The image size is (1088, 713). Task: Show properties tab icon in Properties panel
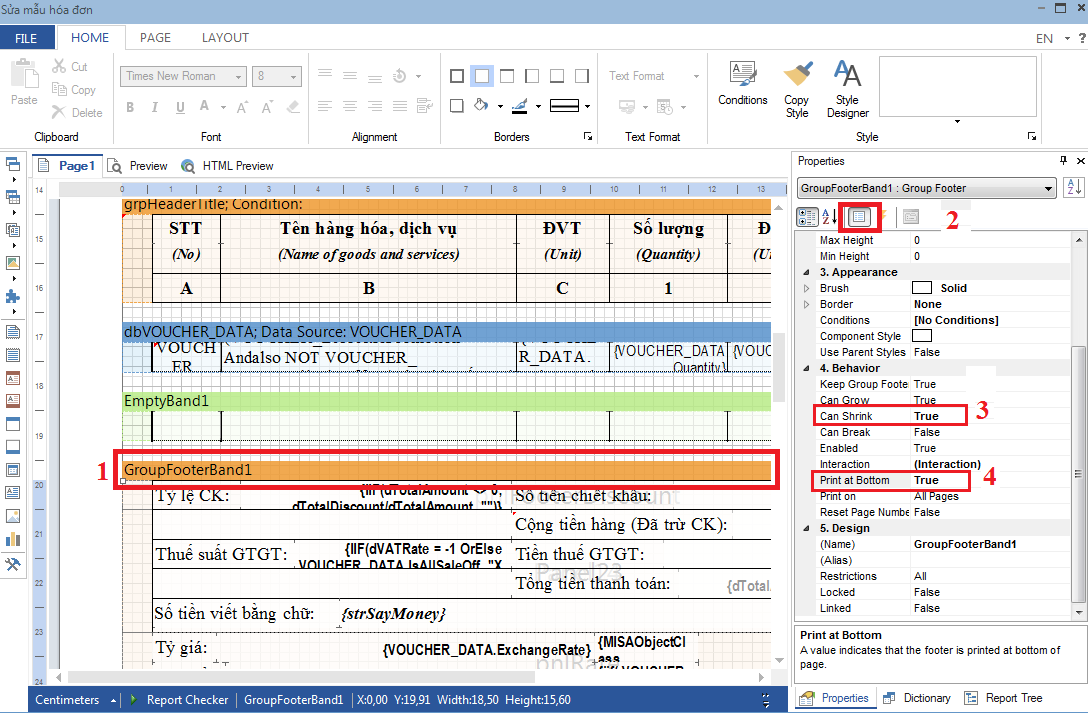pyautogui.click(x=859, y=217)
